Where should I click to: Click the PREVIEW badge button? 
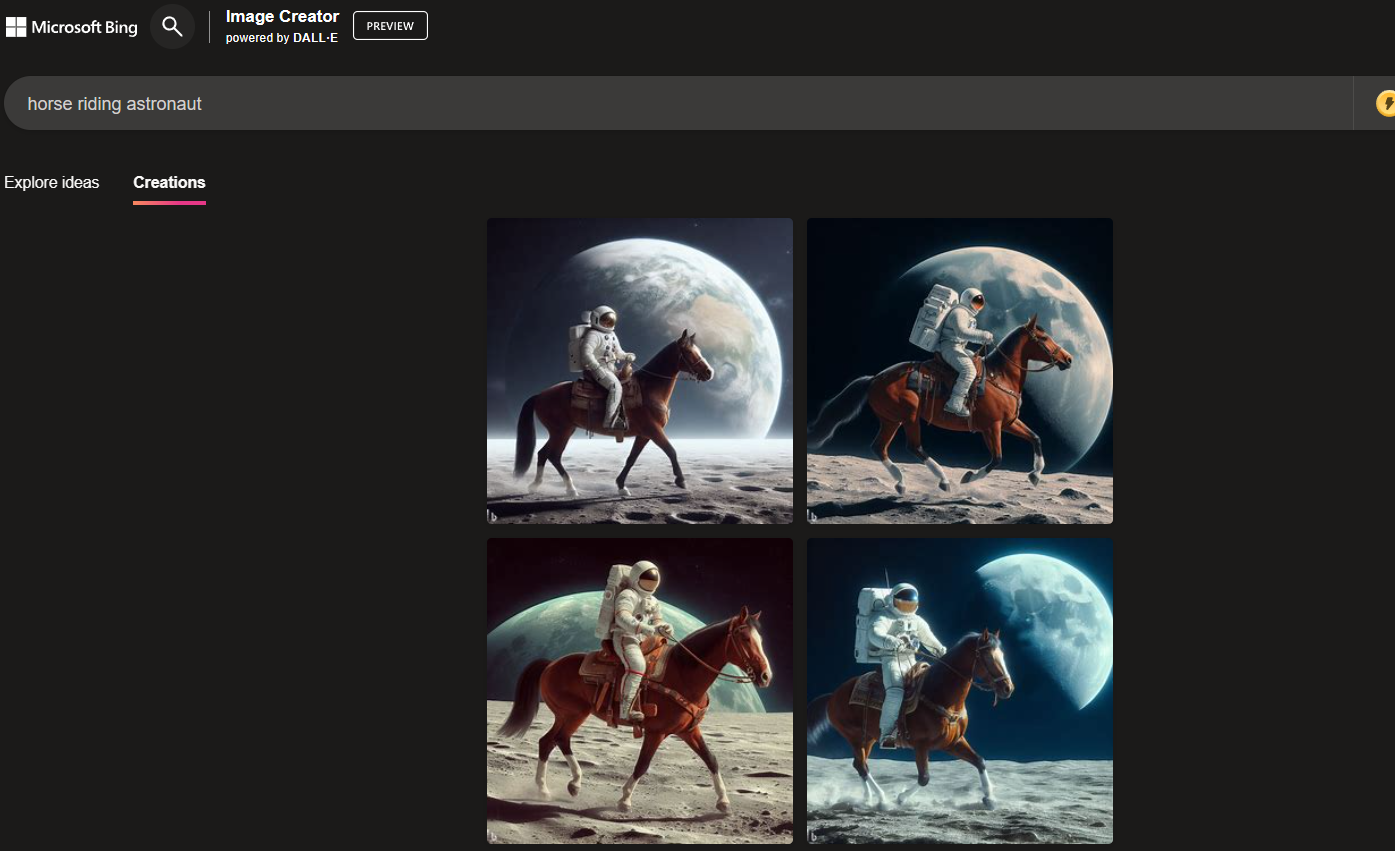(x=390, y=26)
